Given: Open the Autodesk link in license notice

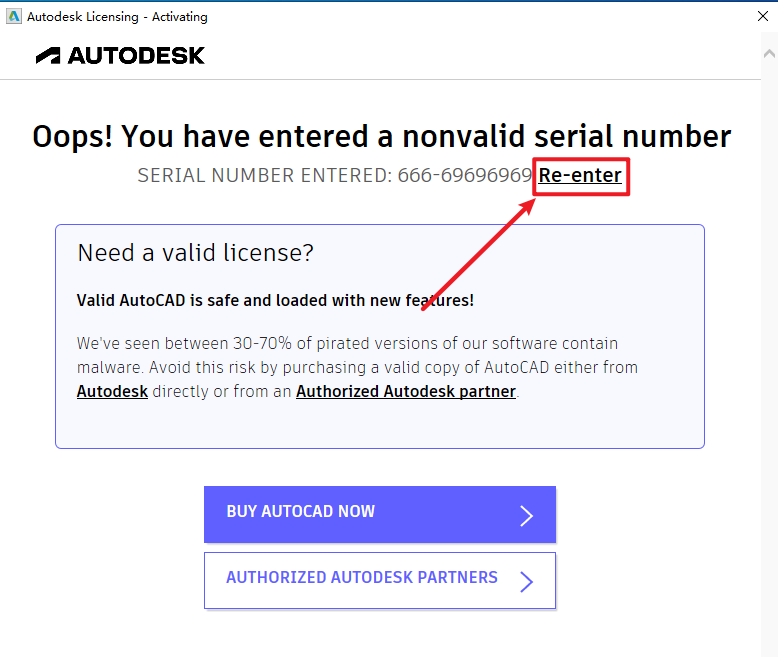Looking at the screenshot, I should [x=112, y=392].
